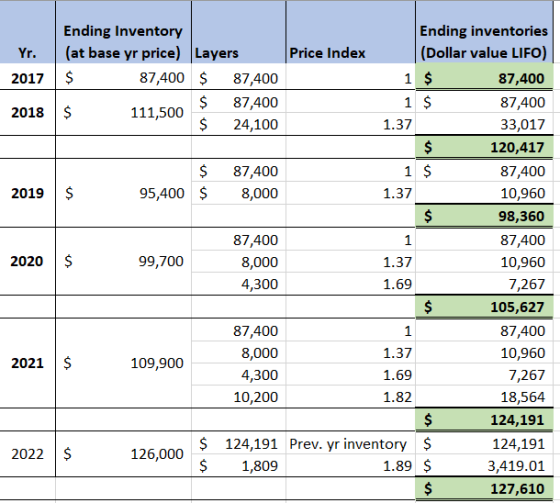
Task: Click the 126,000 ending inventory cell
Action: tap(123, 454)
